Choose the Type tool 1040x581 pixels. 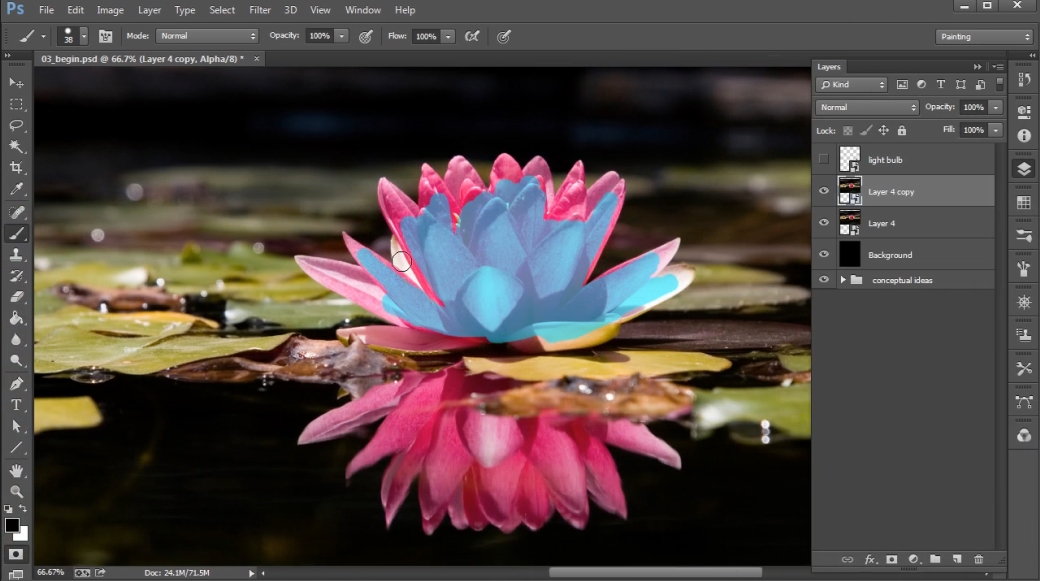(17, 405)
